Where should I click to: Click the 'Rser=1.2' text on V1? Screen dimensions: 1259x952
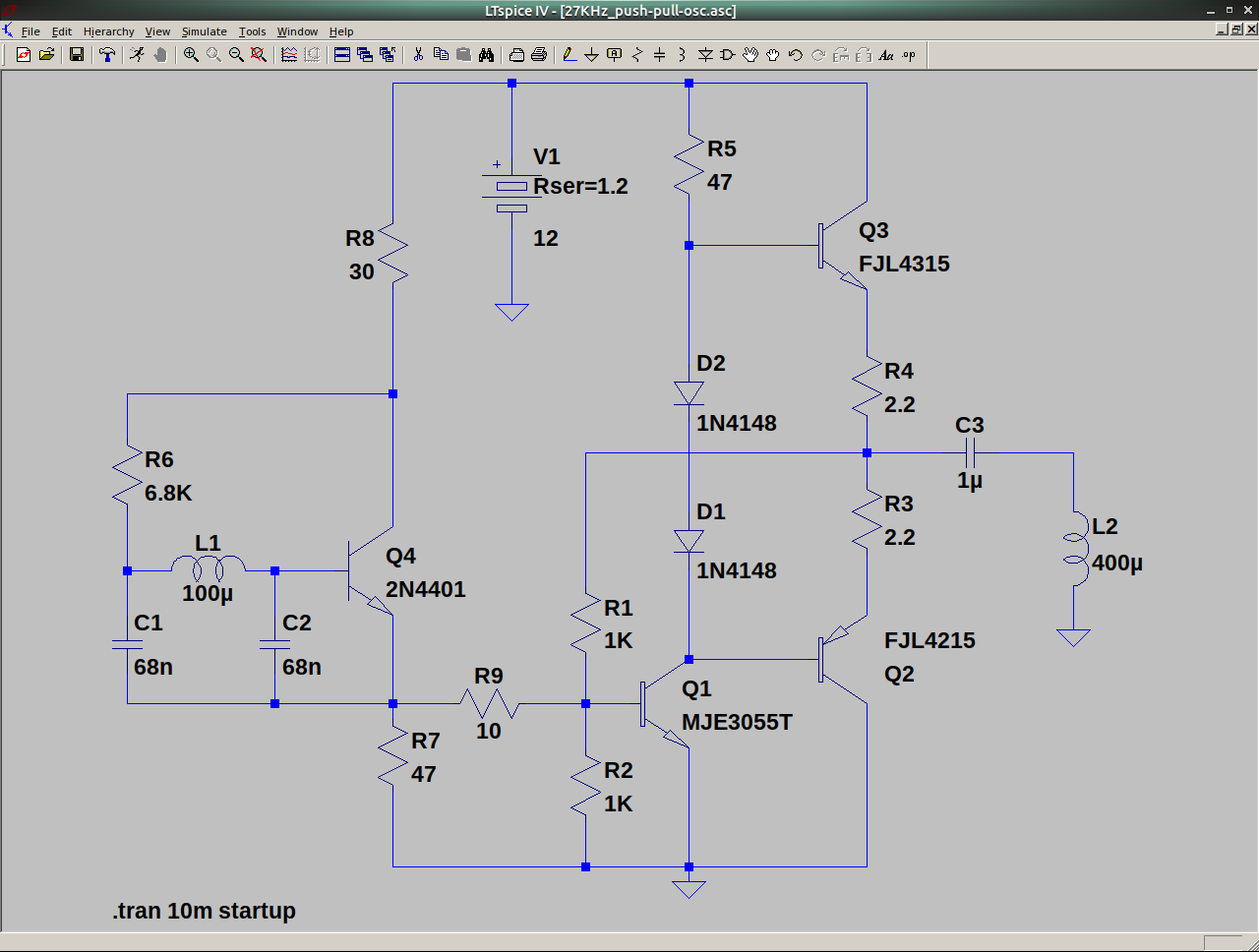tap(580, 186)
